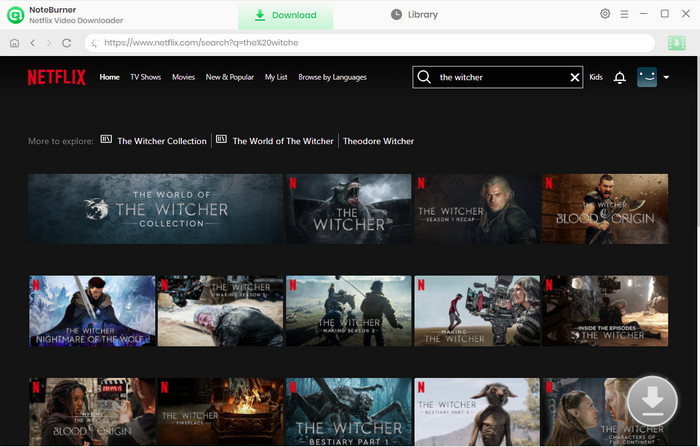Open The Witcher Bestiary Part 1 thumbnail
The height and width of the screenshot is (447, 700).
pos(349,412)
